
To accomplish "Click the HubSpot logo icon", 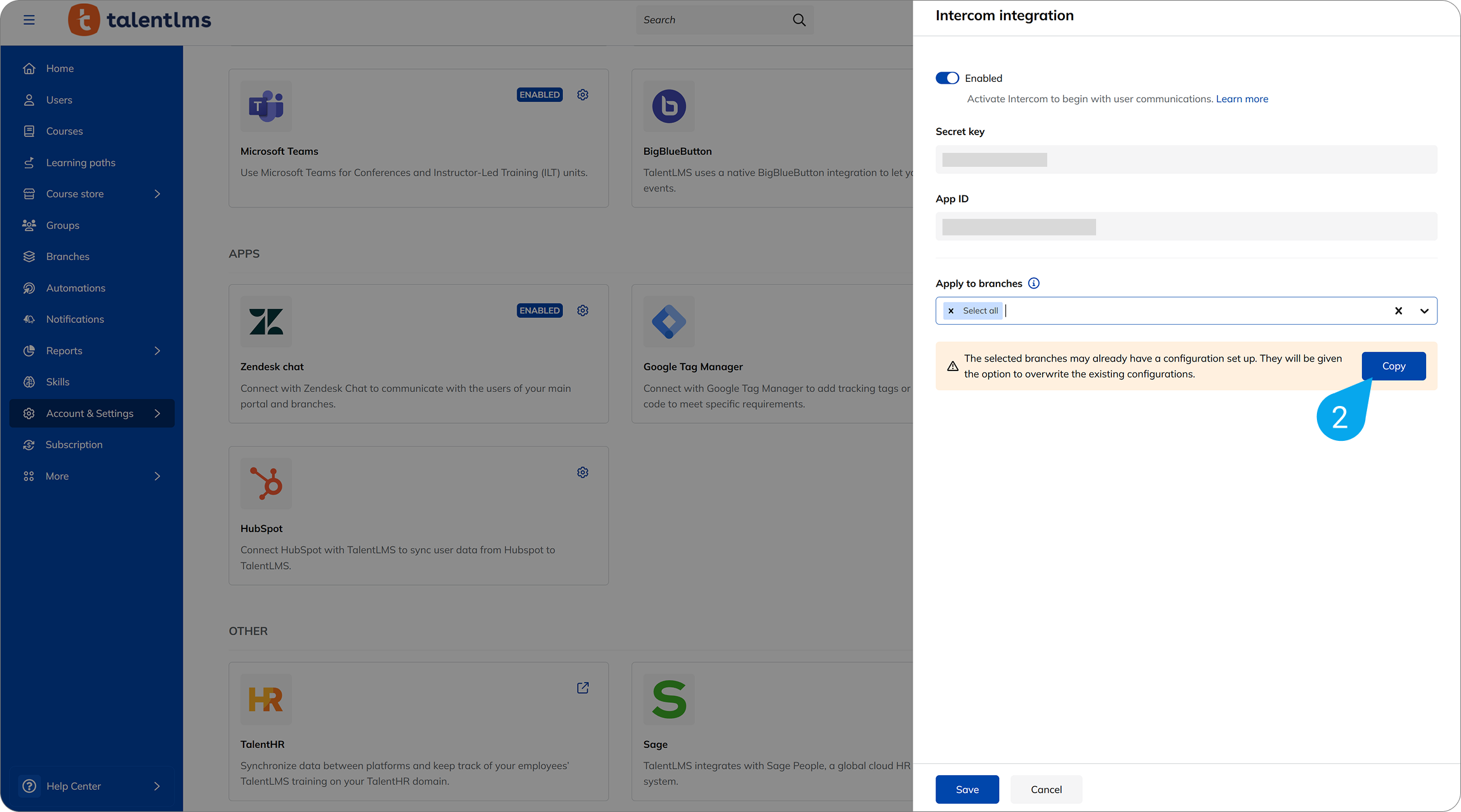I will (266, 483).
